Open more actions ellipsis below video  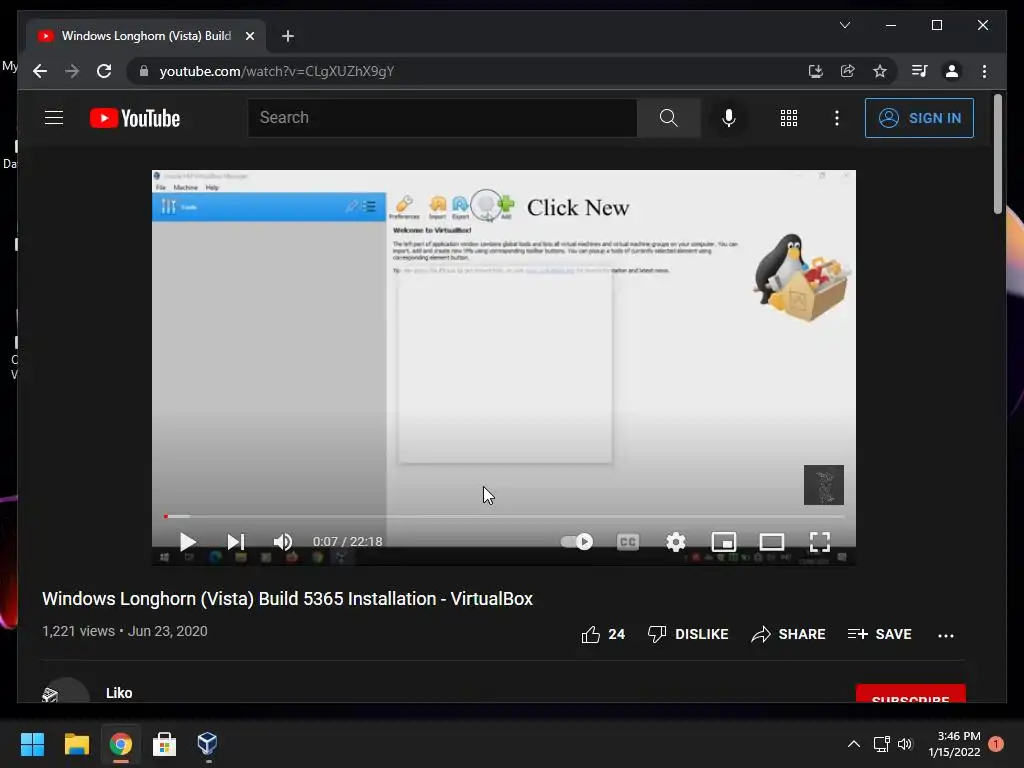(x=946, y=635)
